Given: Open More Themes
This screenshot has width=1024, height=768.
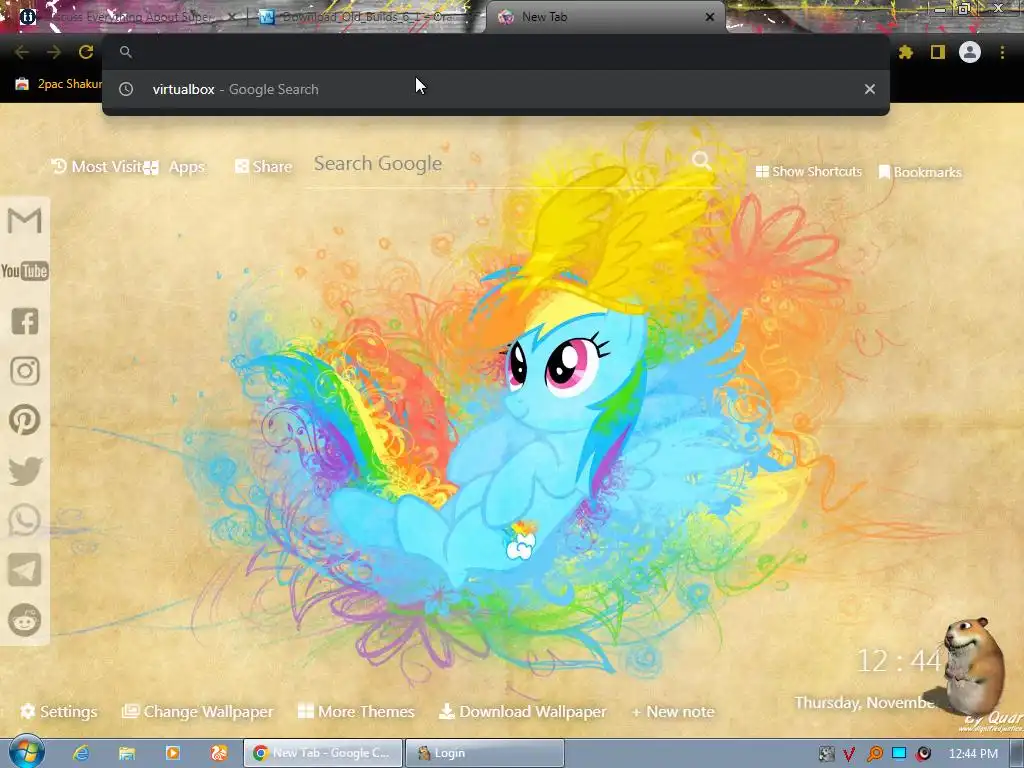Looking at the screenshot, I should [x=356, y=712].
